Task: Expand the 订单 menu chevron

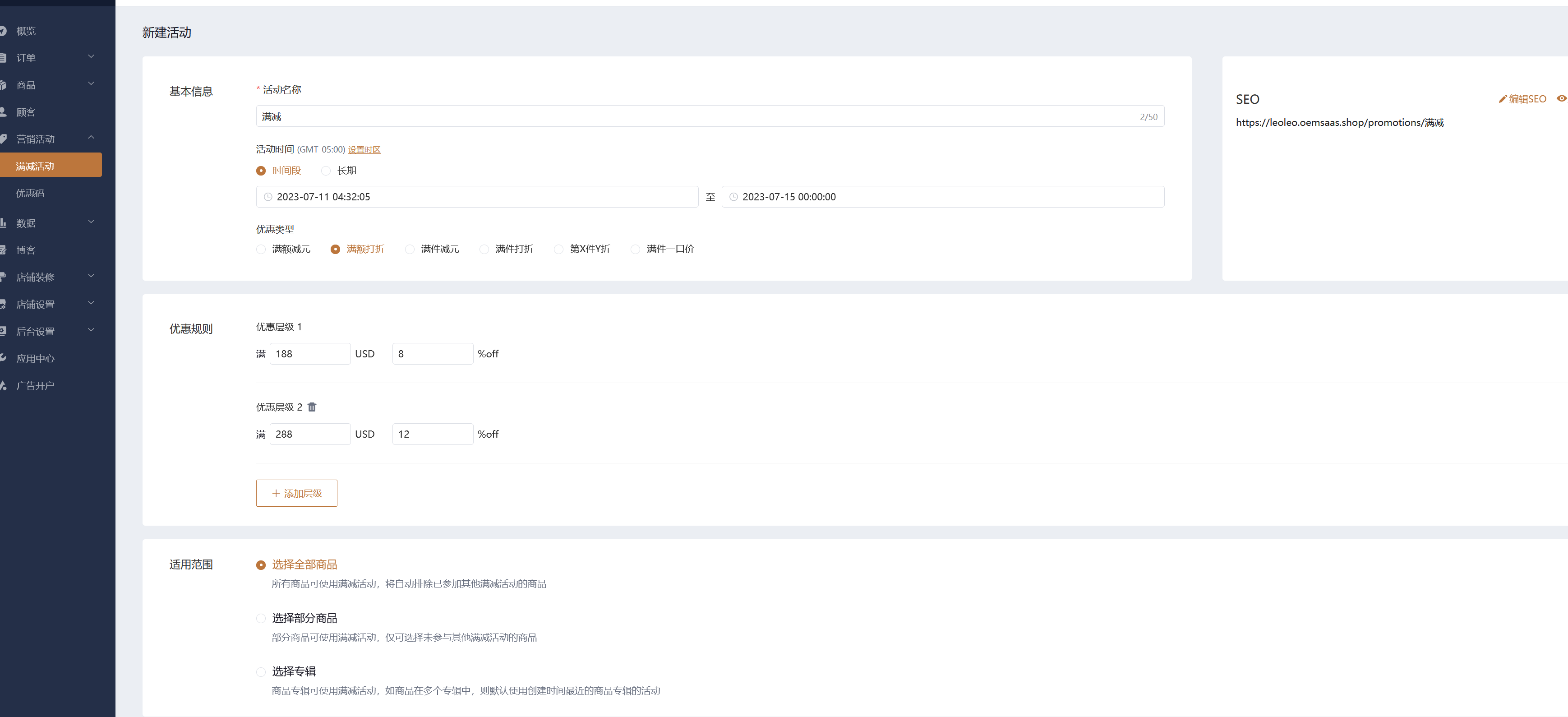Action: click(91, 56)
